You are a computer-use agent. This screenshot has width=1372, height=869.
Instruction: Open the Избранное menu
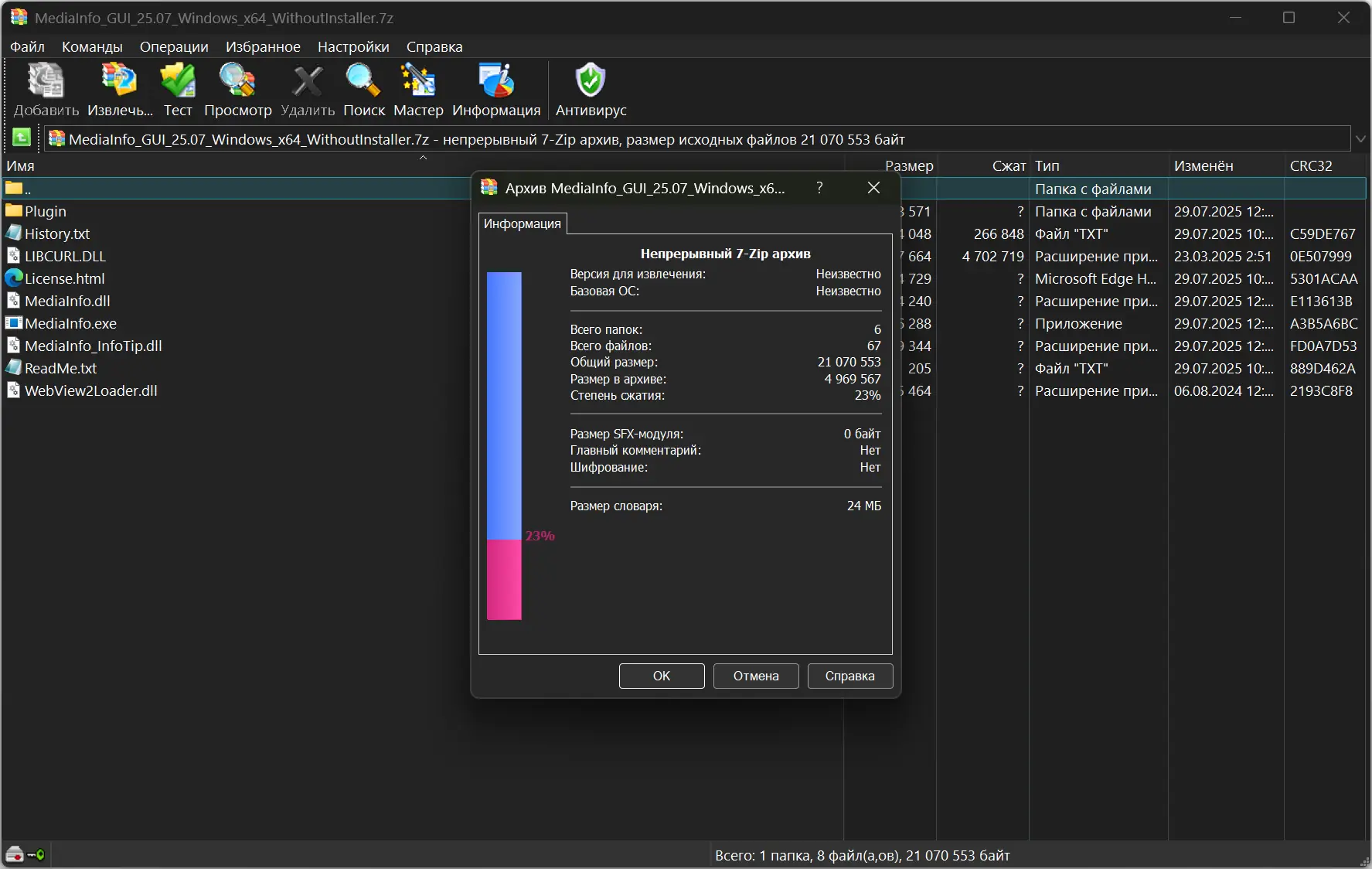click(x=263, y=46)
